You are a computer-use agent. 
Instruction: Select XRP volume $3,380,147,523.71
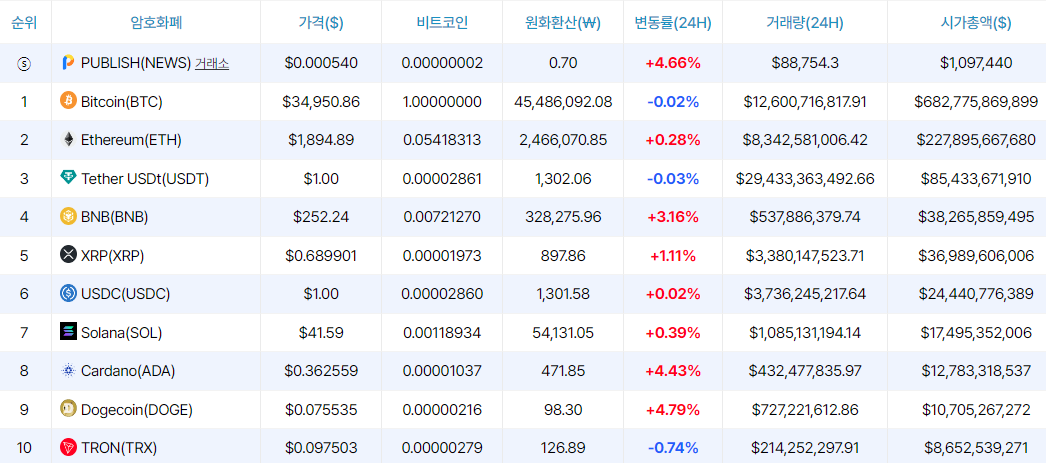coord(805,256)
